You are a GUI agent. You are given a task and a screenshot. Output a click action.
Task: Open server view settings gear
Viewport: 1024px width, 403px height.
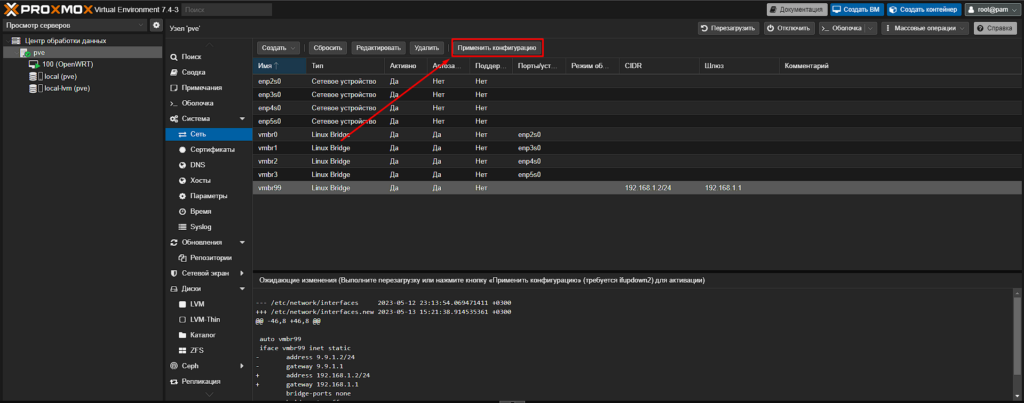(x=156, y=25)
